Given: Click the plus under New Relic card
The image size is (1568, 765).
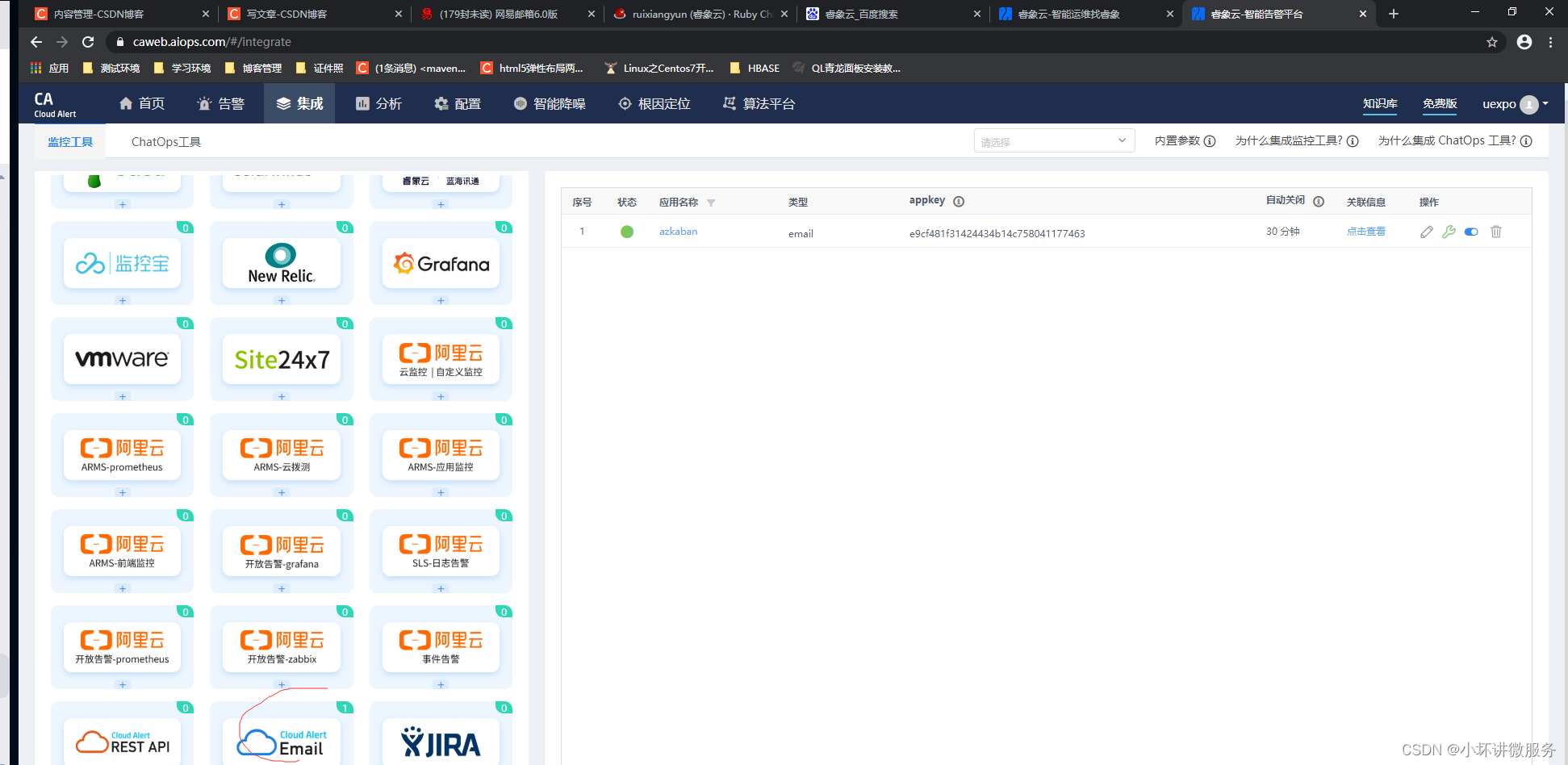Looking at the screenshot, I should point(282,300).
